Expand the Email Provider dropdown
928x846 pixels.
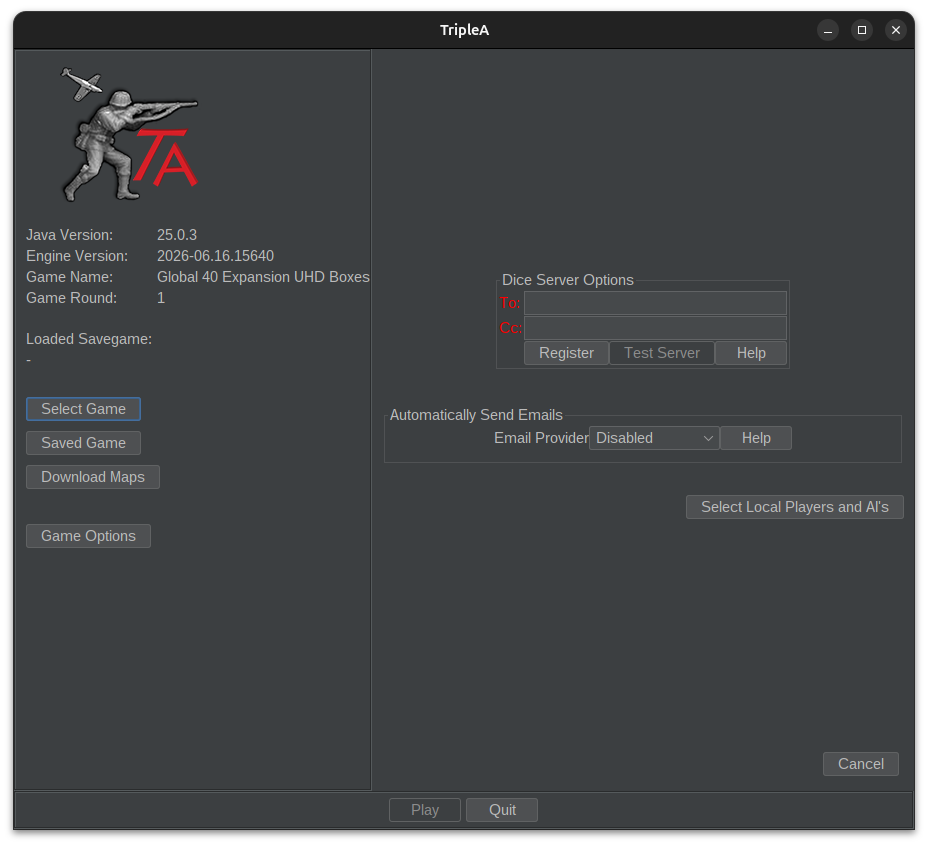(654, 438)
